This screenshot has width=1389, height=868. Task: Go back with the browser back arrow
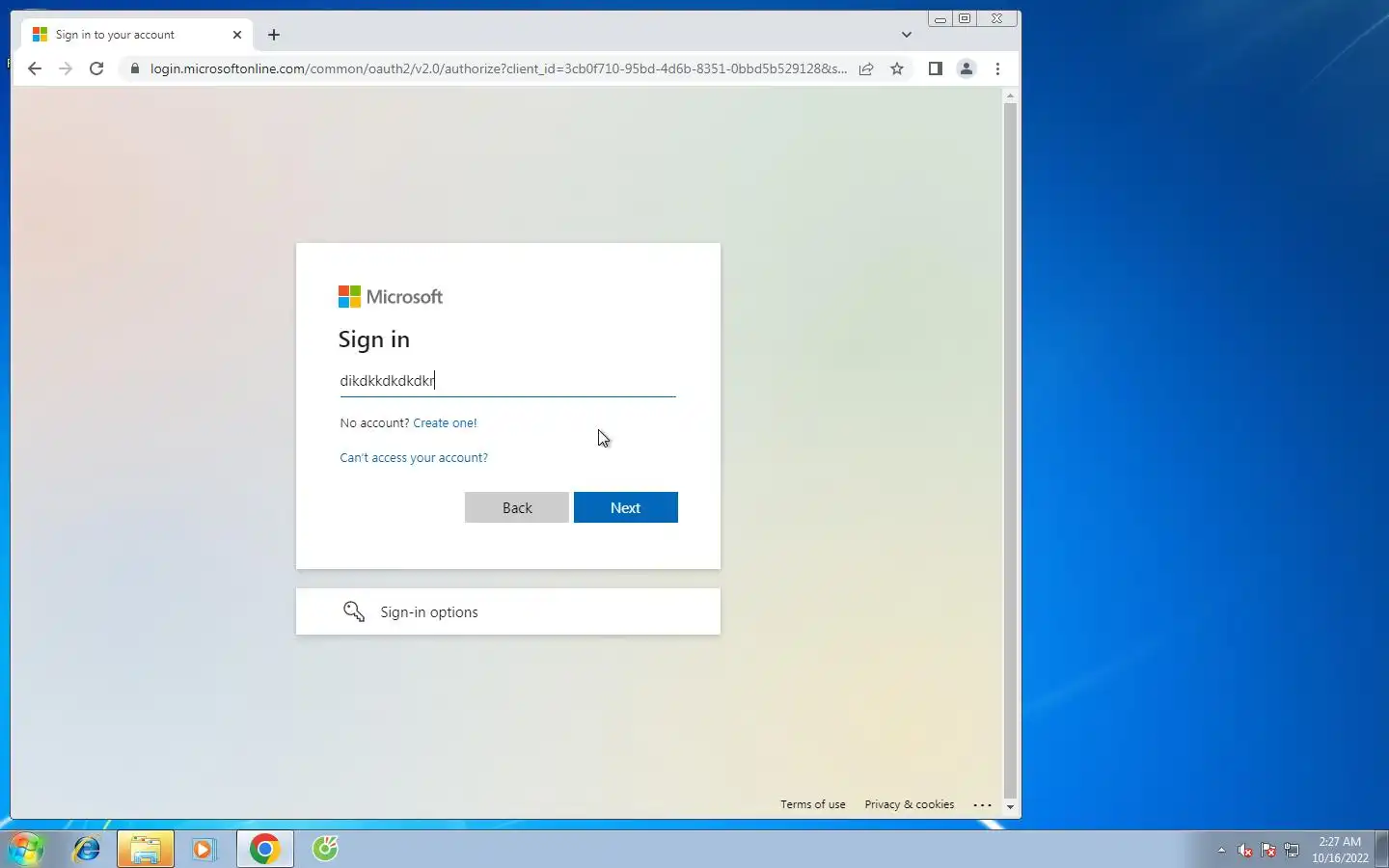[x=35, y=68]
